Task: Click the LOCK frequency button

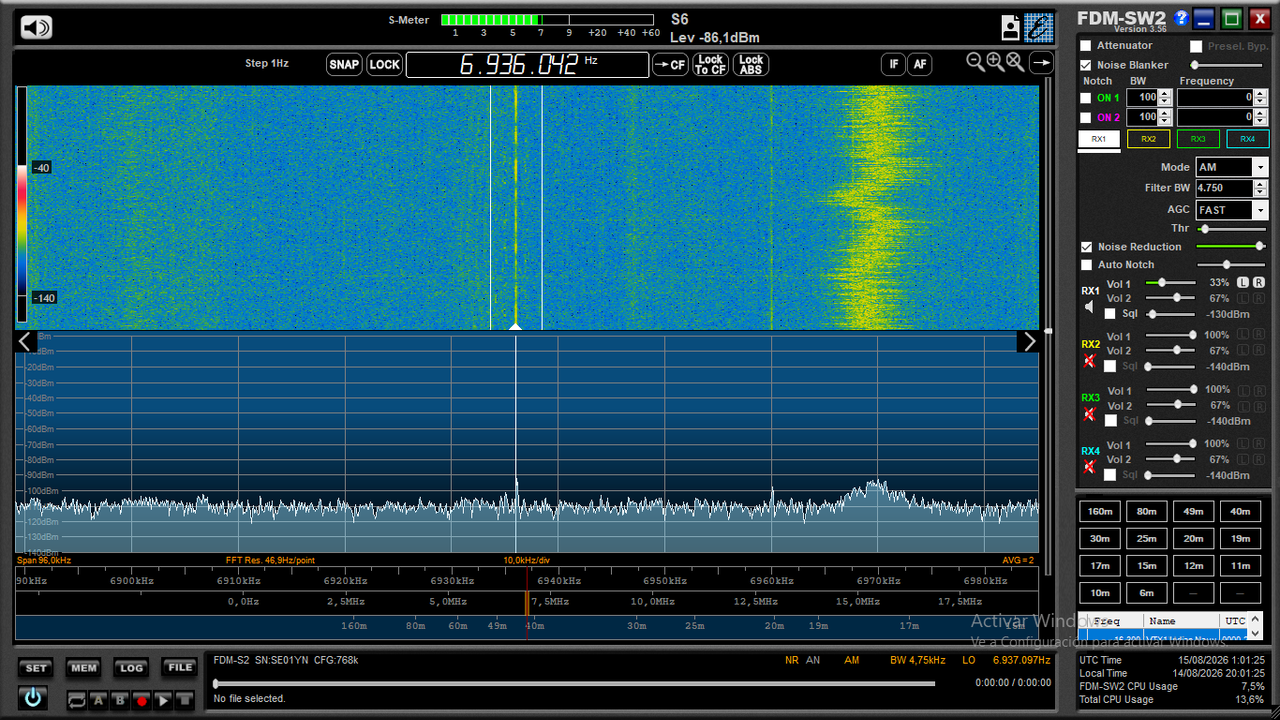Action: (384, 65)
